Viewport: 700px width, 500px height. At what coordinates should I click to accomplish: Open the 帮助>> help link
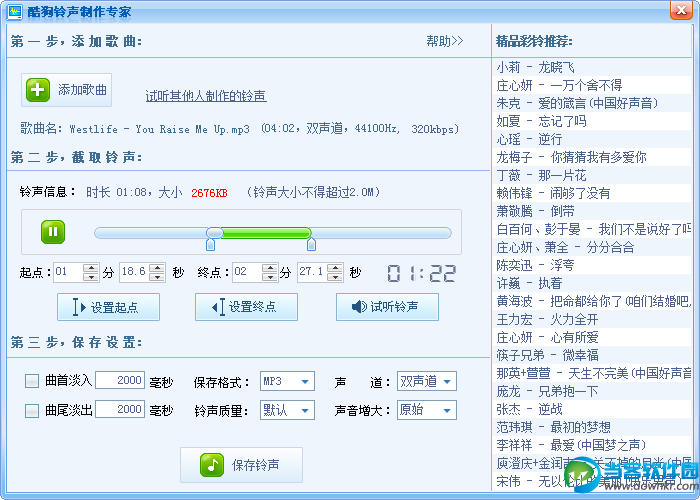tap(445, 41)
